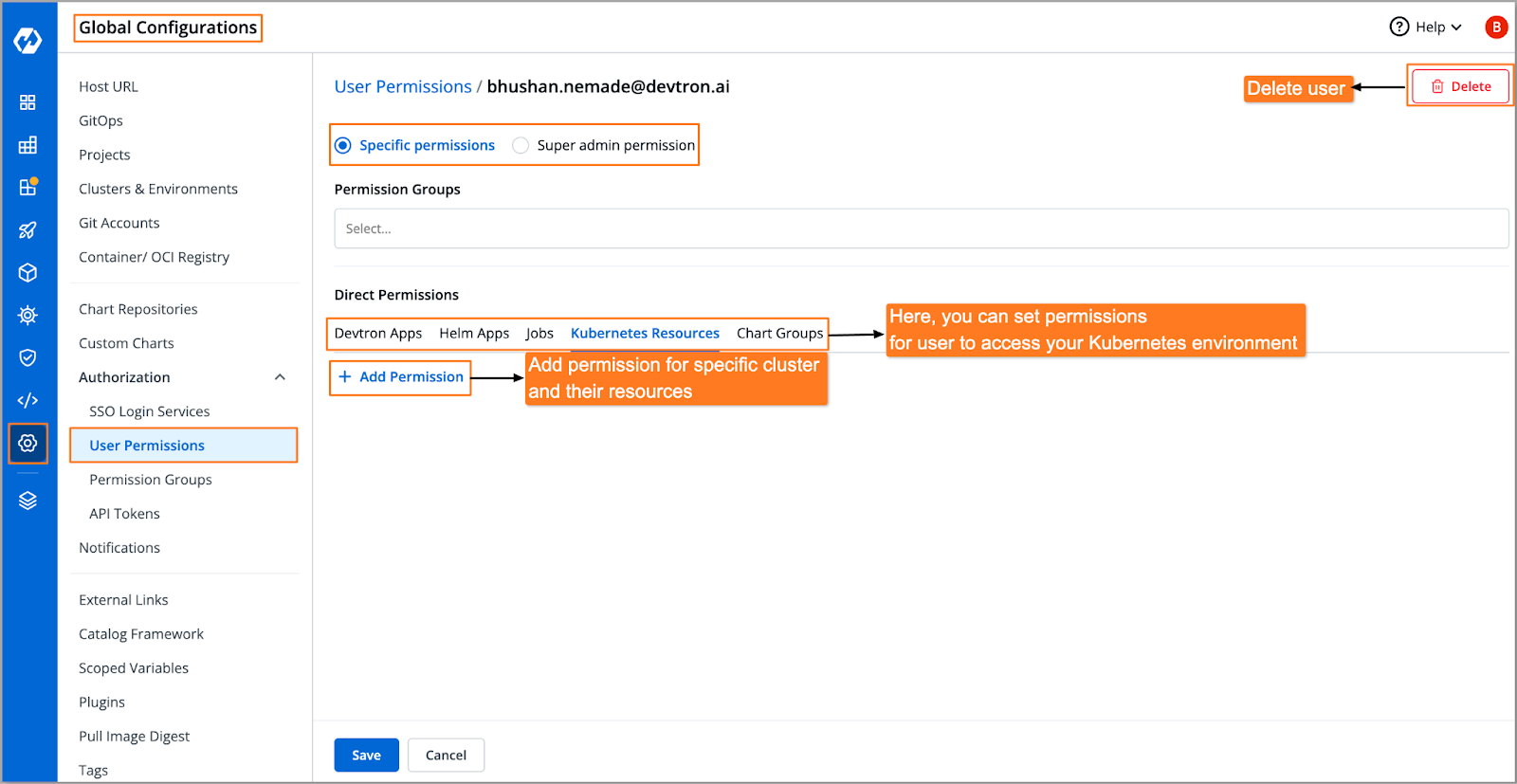The height and width of the screenshot is (784, 1517).
Task: Open the red B user avatar
Action: point(1496,27)
